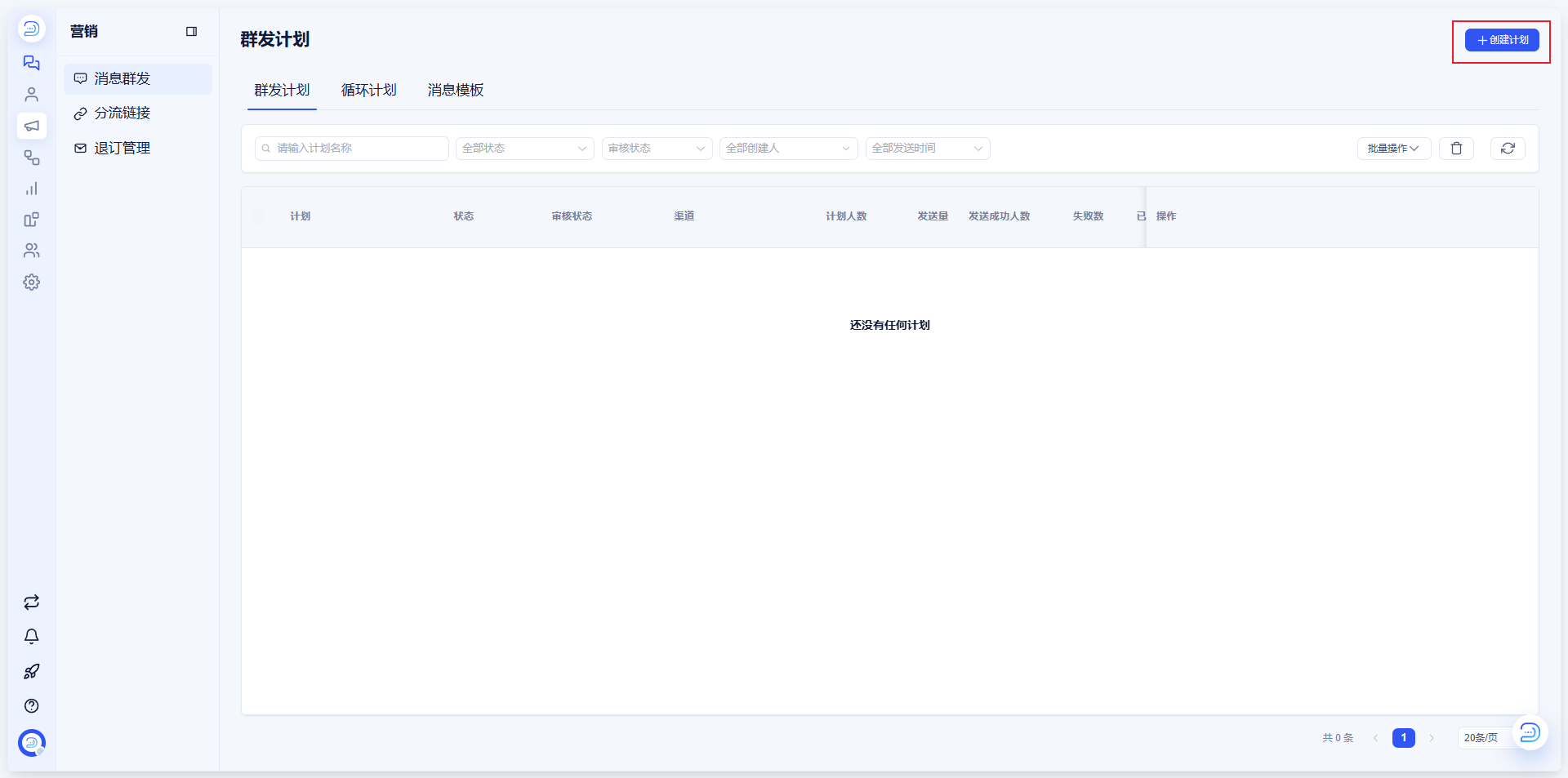1568x778 pixels.
Task: Click the trash delete icon button
Action: point(1456,149)
